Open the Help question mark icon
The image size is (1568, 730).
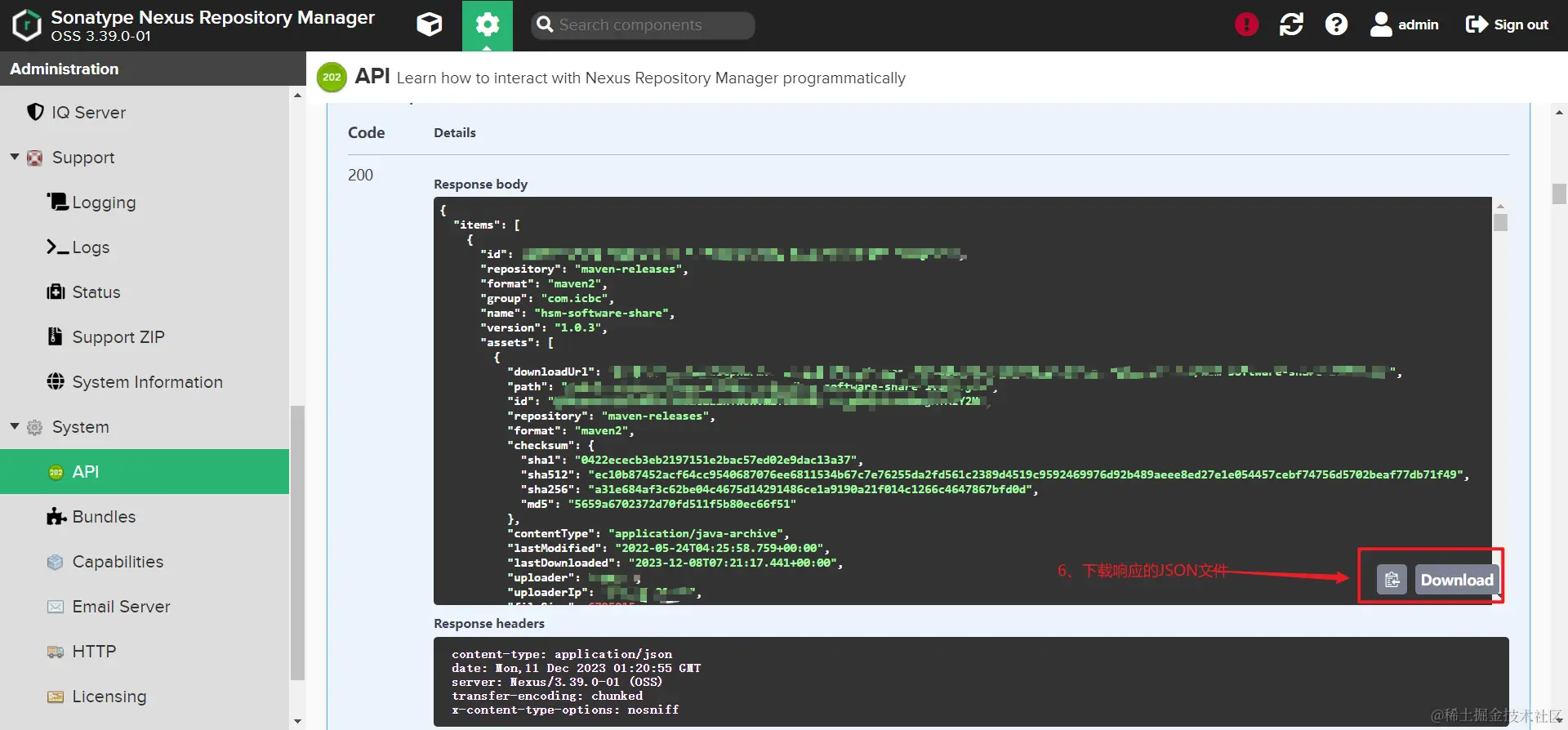[1336, 24]
